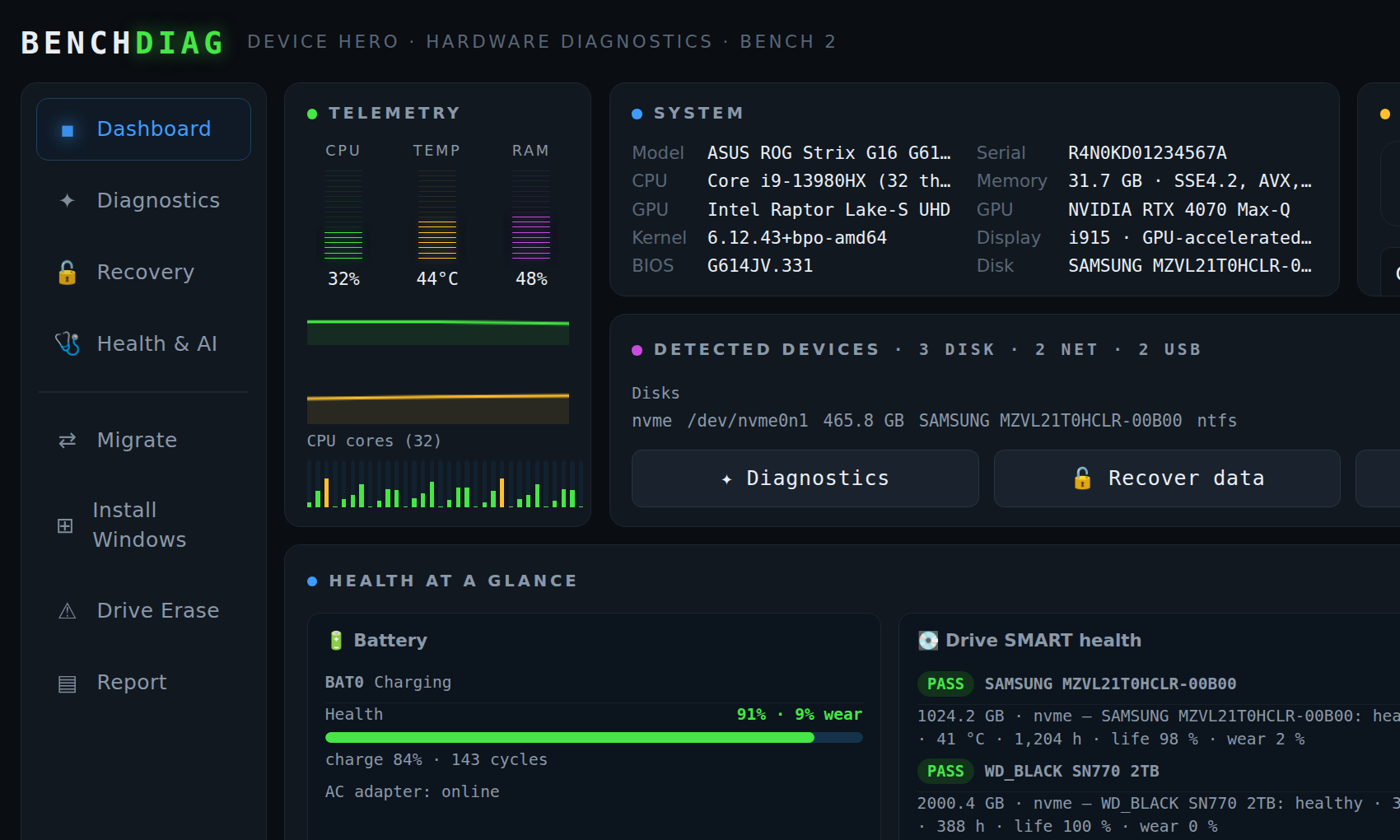The height and width of the screenshot is (840, 1400).
Task: Click the NVIDIA RTX 4070 Max-Q text
Action: coord(1179,210)
